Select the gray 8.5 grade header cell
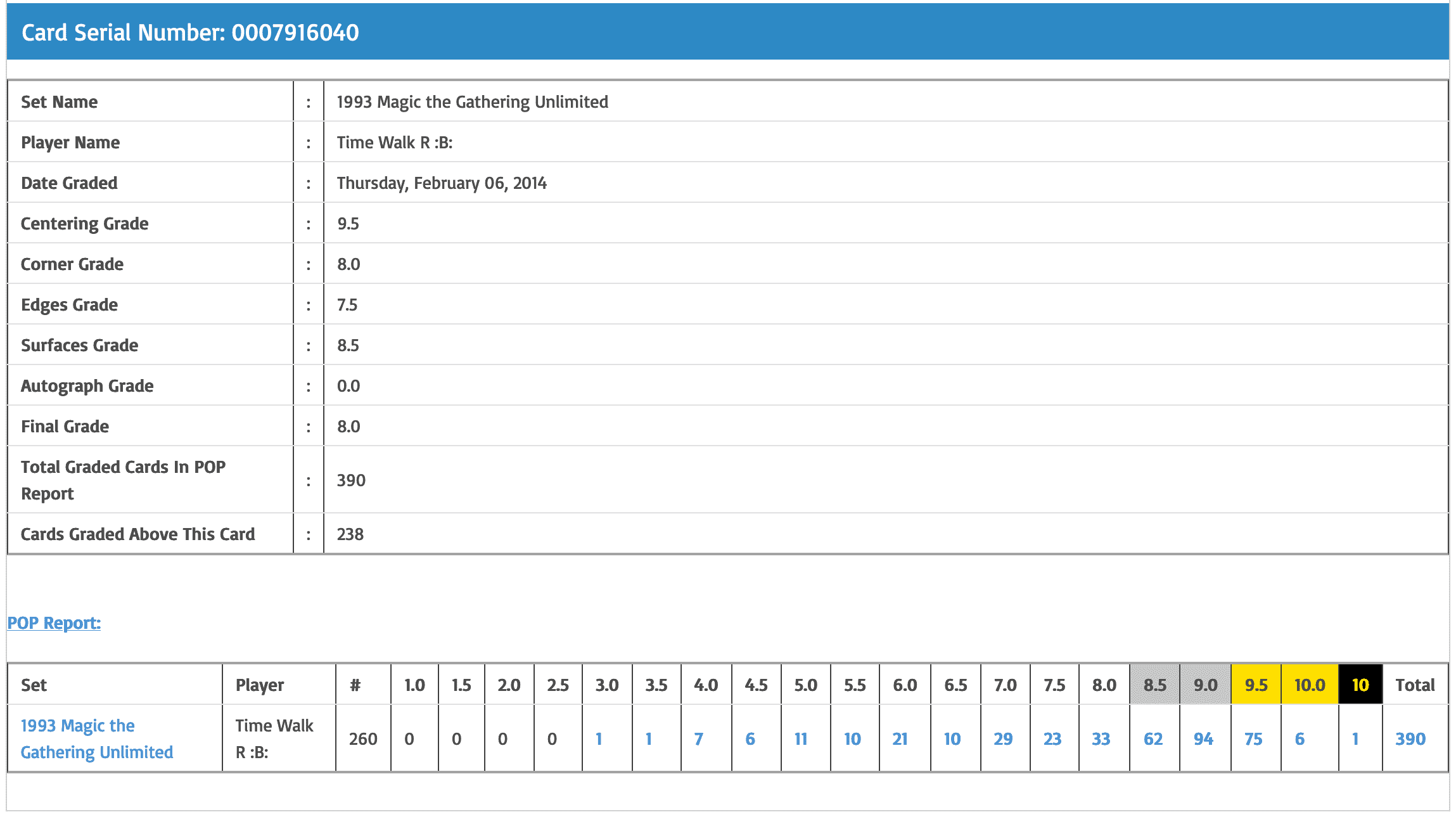 1155,685
